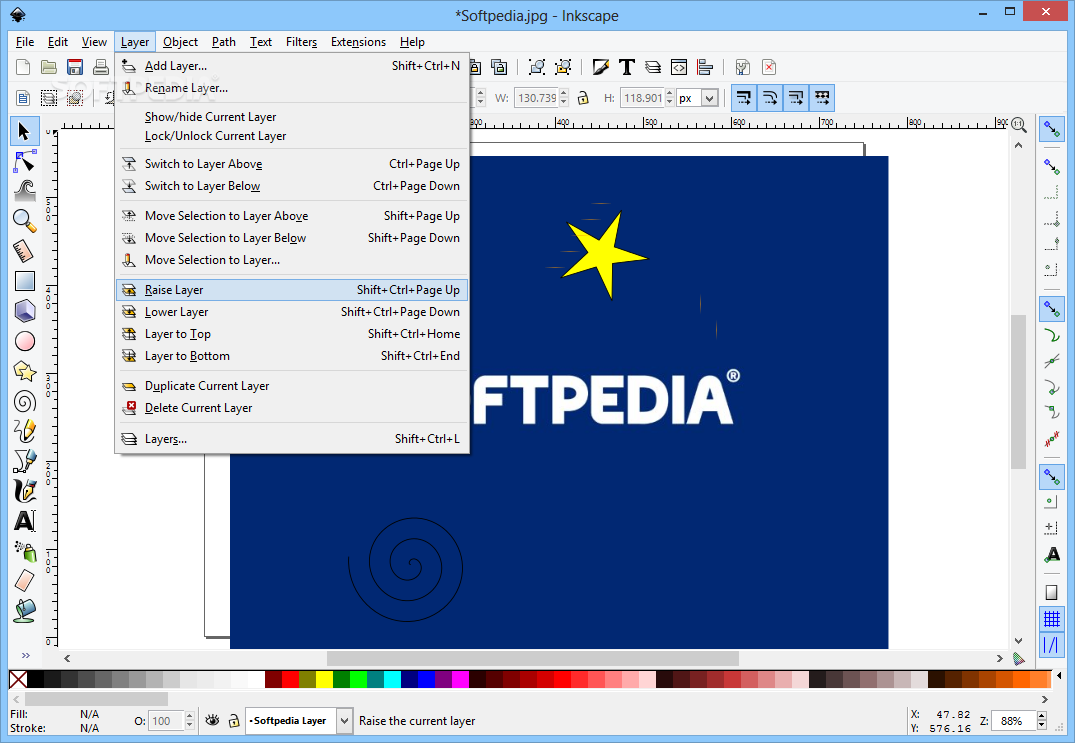Open the Softpedia Layer dropdown
The height and width of the screenshot is (743, 1075).
pos(345,720)
